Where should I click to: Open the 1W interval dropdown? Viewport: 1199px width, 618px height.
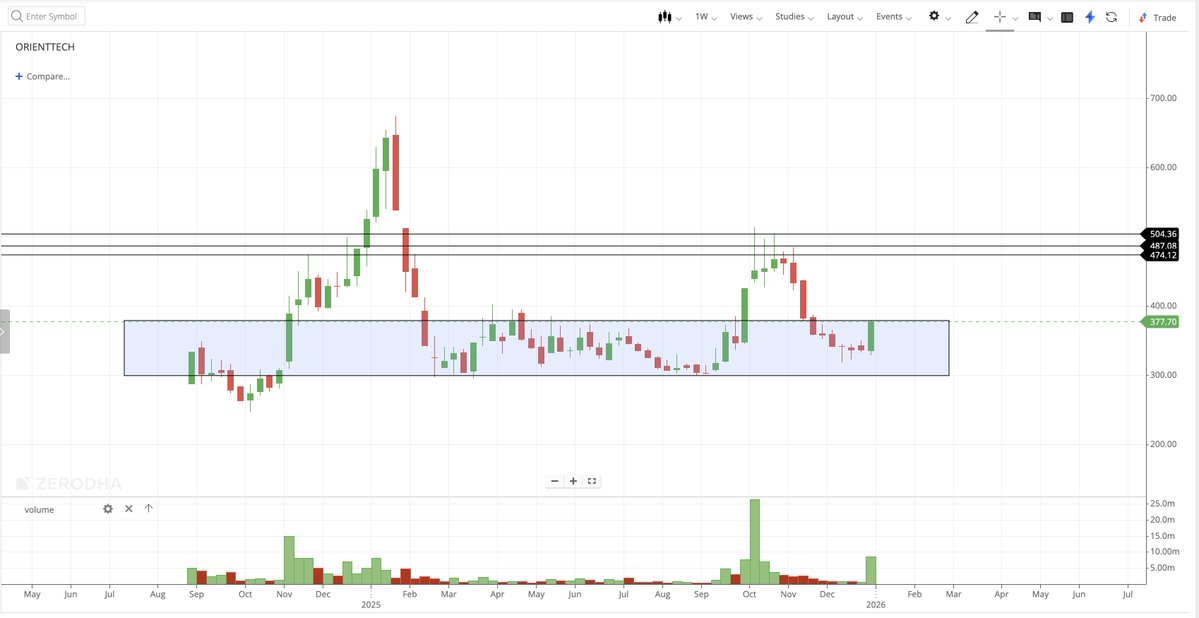point(706,17)
